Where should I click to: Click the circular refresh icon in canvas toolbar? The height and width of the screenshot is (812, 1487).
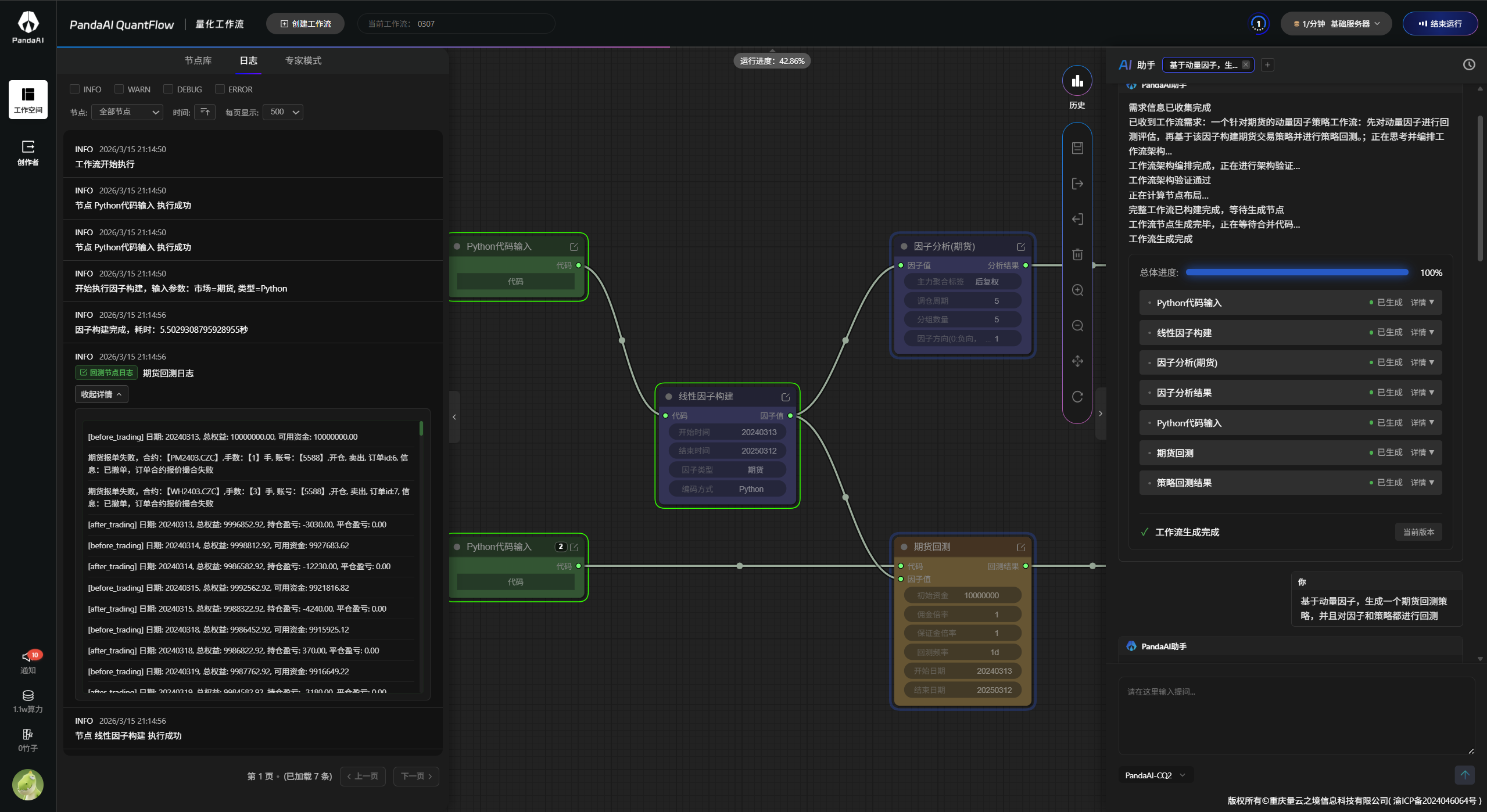coord(1077,397)
